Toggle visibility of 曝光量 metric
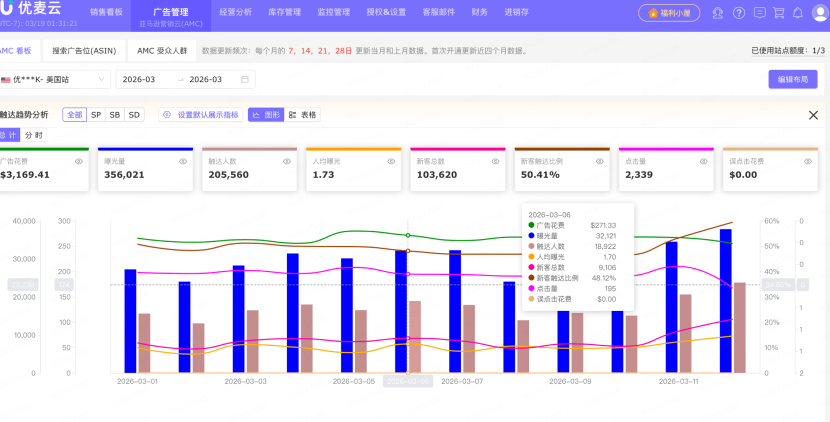Image resolution: width=830 pixels, height=422 pixels. pos(183,160)
